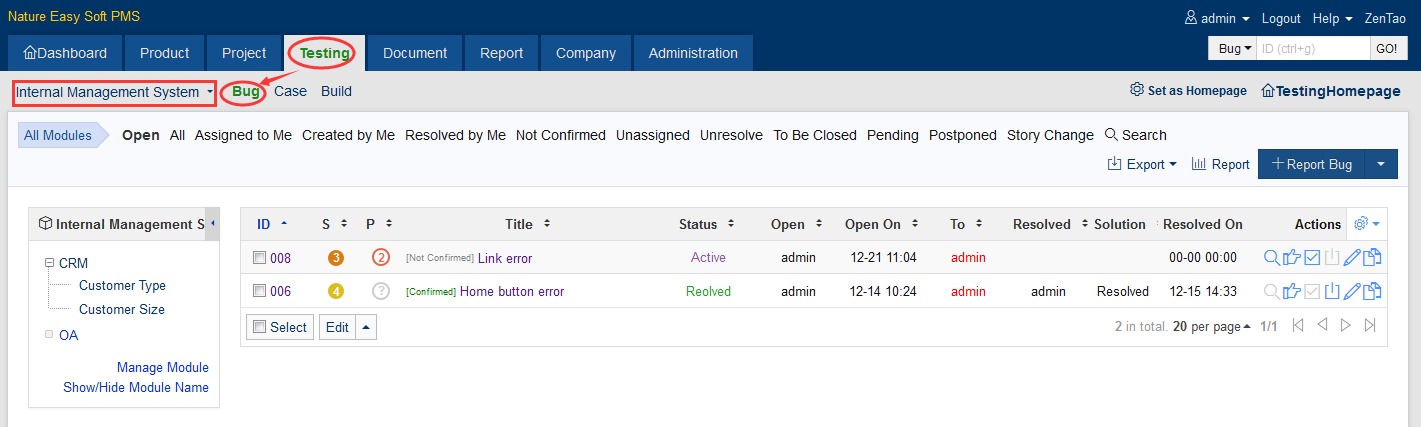Click the ID quick search field

[x=1312, y=48]
